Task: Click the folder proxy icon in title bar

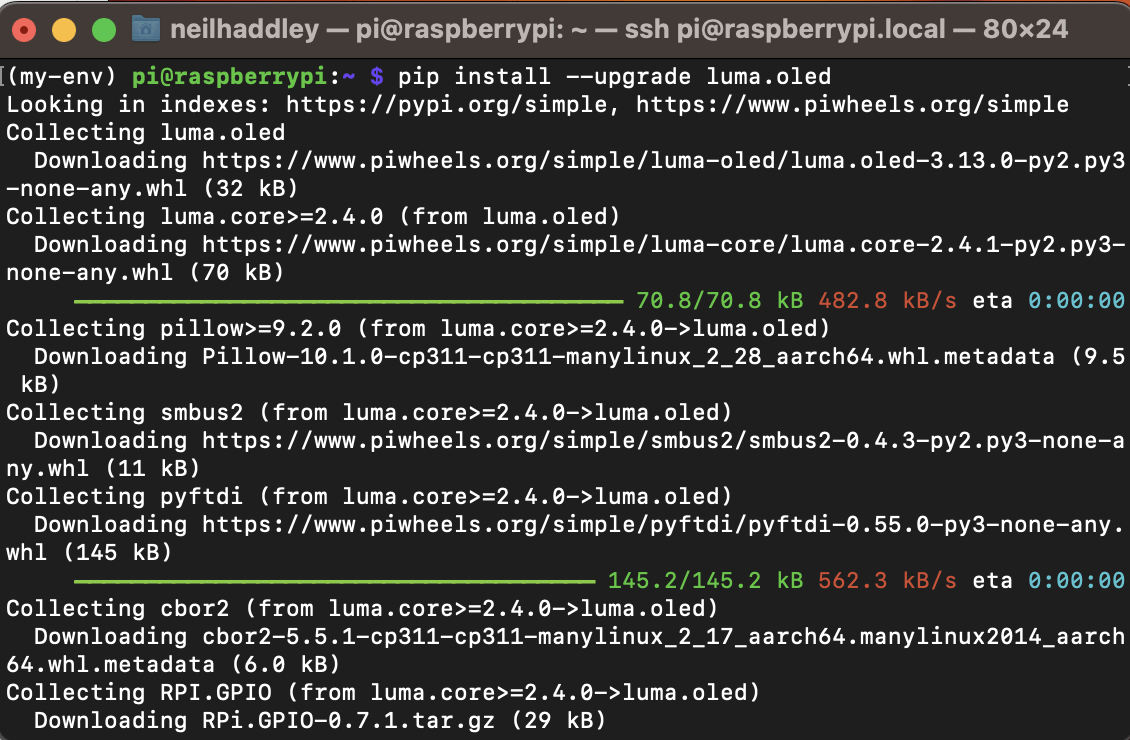Action: (146, 29)
